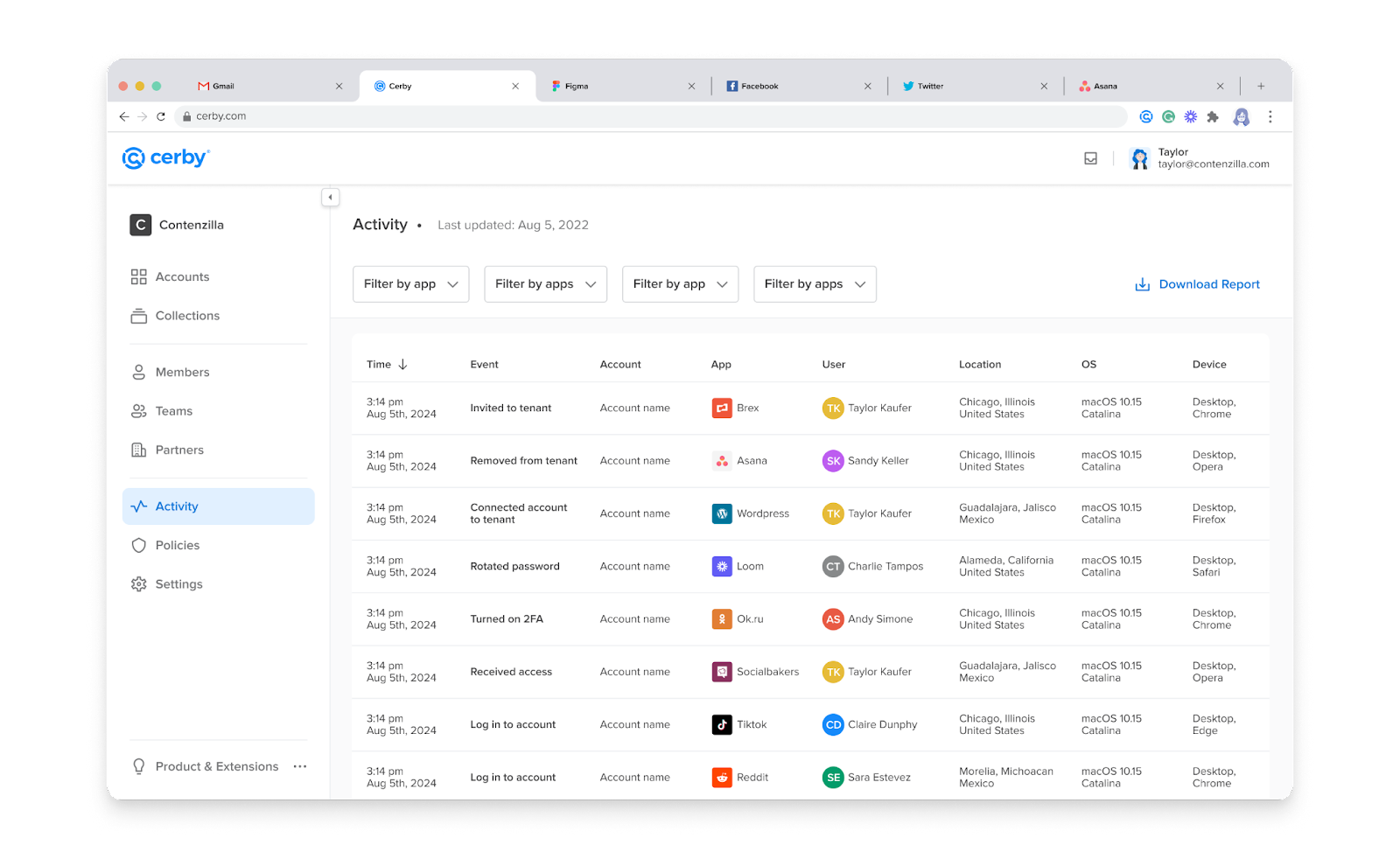Image resolution: width=1400 pixels, height=859 pixels.
Task: Click Charlie Tampos' CT avatar
Action: (x=833, y=566)
